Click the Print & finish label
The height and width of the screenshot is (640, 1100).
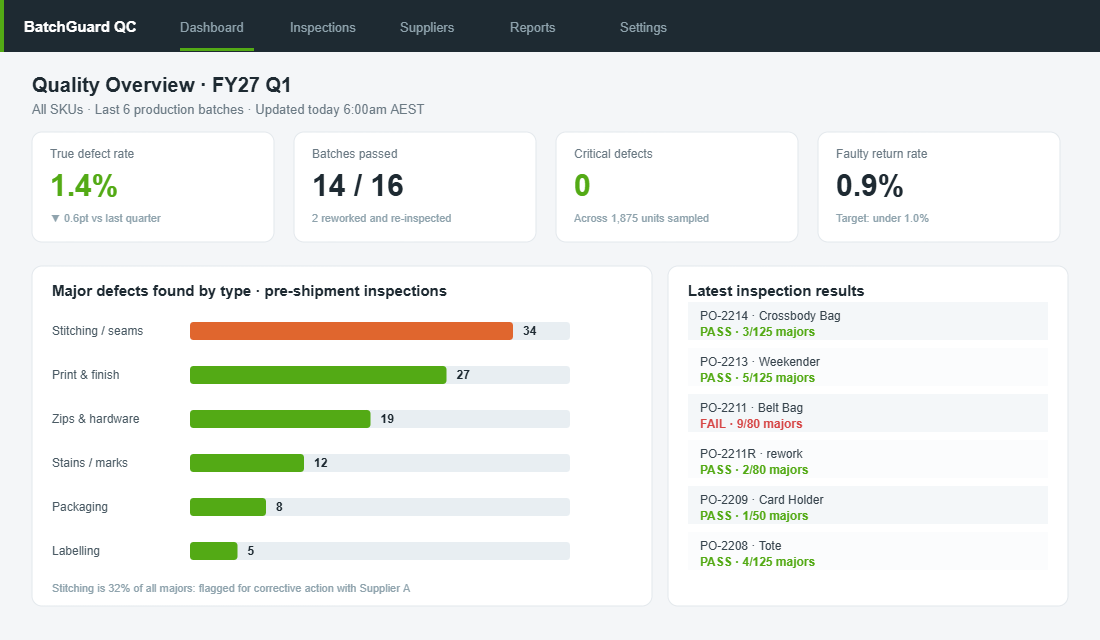pyautogui.click(x=86, y=375)
